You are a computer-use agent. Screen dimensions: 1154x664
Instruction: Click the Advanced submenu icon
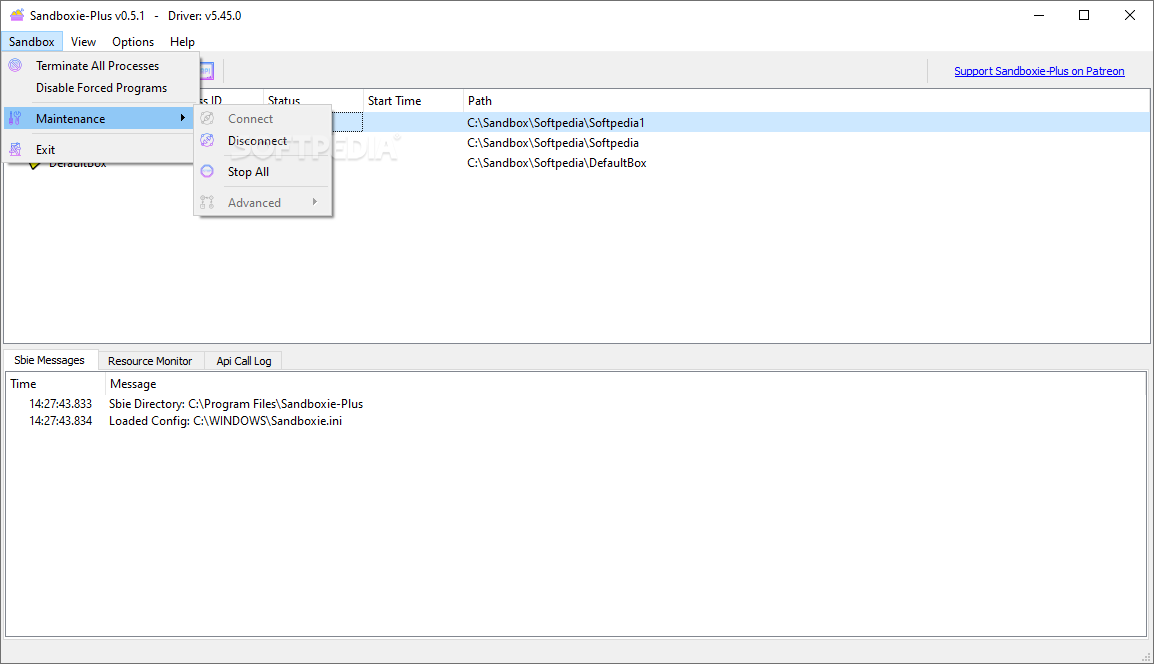[208, 202]
